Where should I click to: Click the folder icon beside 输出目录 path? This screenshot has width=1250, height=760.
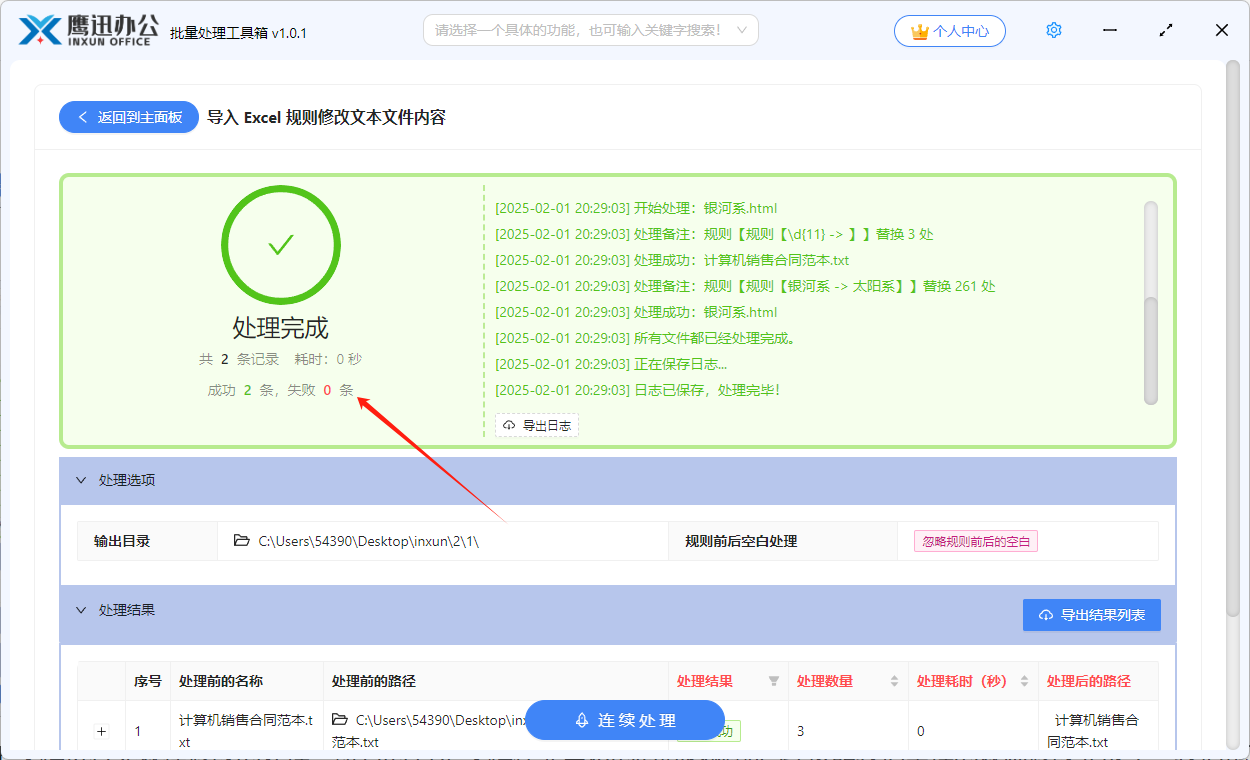coord(240,540)
